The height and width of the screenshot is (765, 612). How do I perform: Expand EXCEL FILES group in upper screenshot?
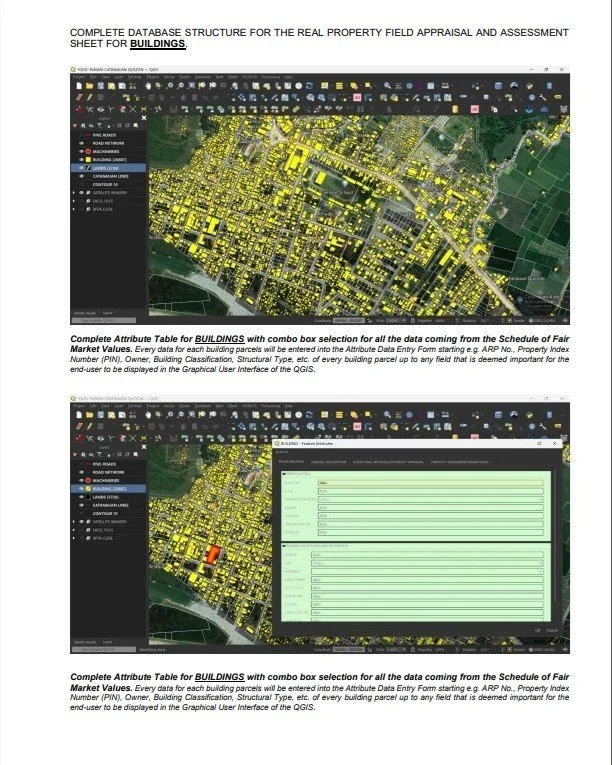[x=75, y=201]
